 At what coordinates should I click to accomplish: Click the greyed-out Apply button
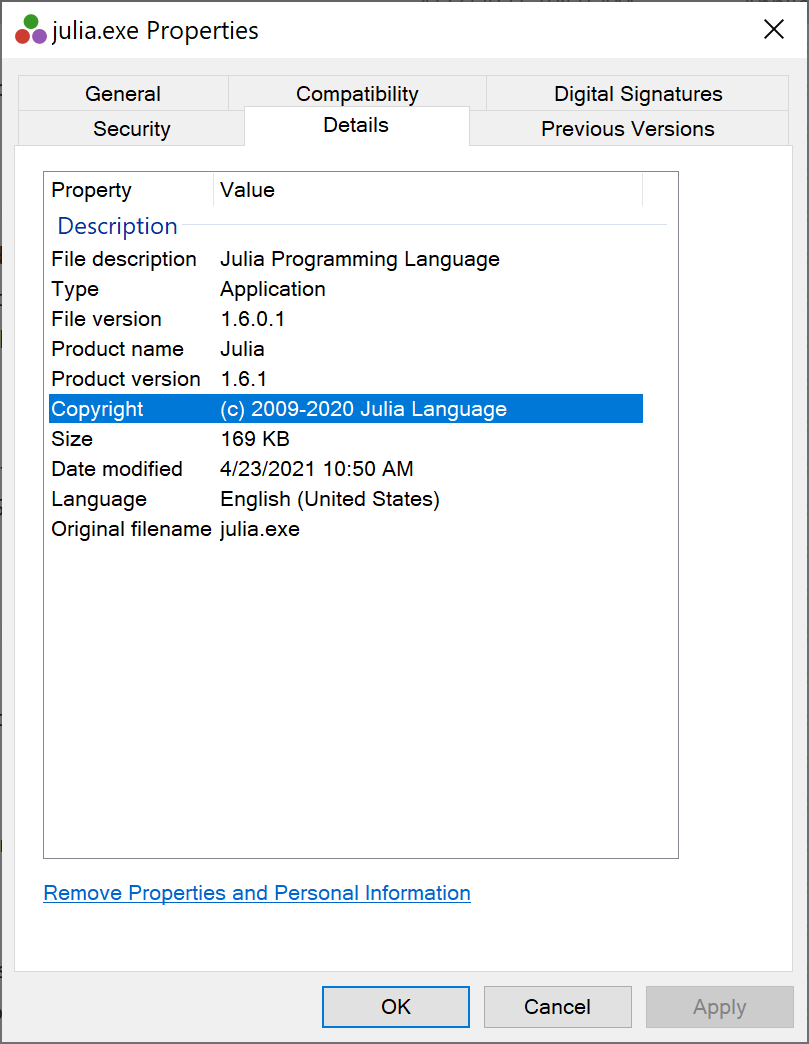(x=720, y=1007)
